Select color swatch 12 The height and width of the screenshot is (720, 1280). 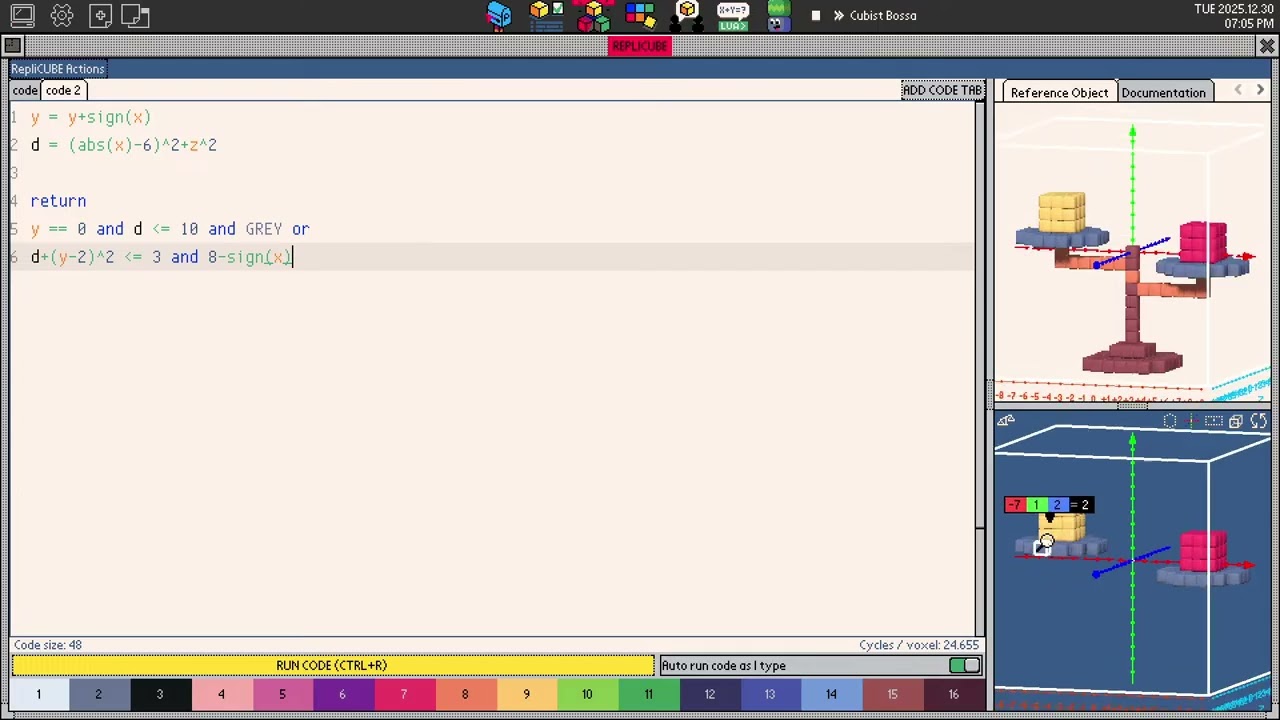point(709,694)
